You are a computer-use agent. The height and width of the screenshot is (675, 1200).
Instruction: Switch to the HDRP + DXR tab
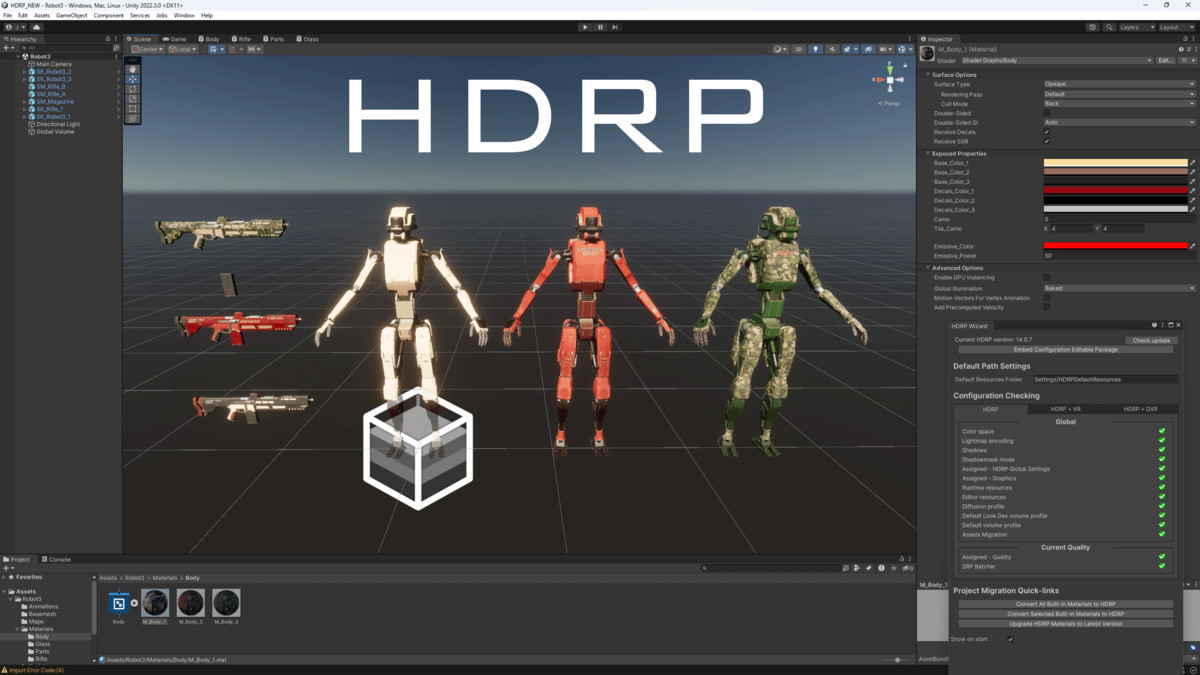point(1140,409)
